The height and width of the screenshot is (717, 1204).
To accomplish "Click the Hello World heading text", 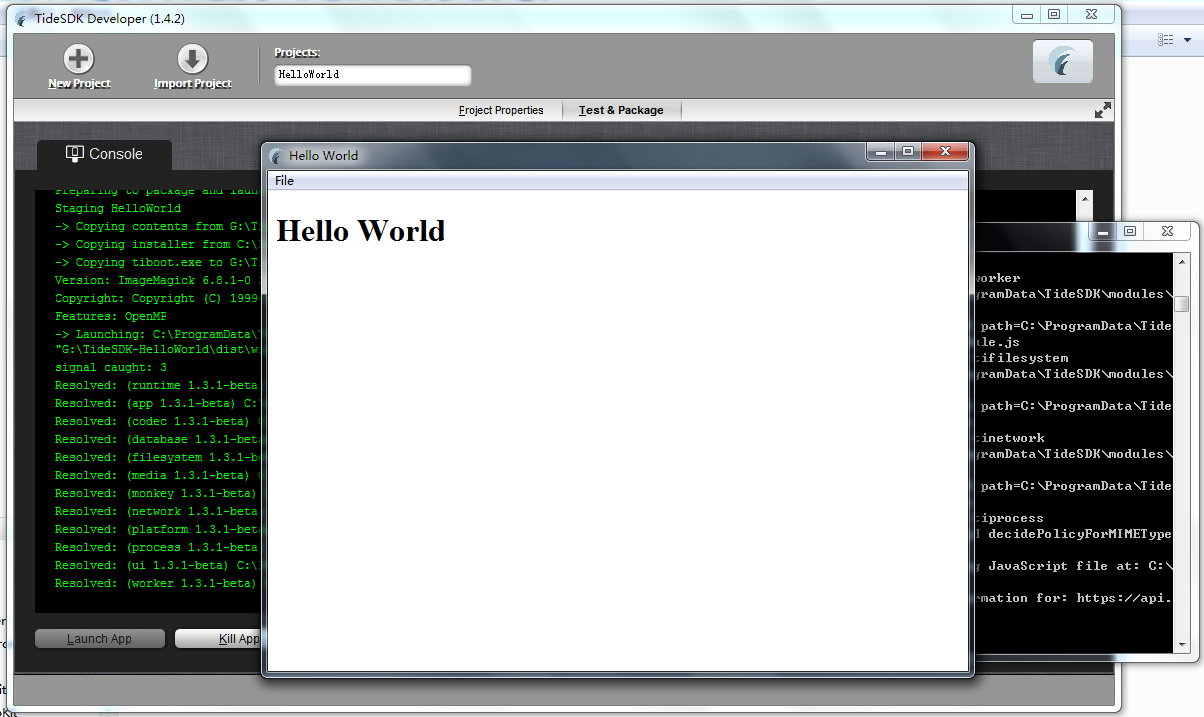I will pos(361,231).
